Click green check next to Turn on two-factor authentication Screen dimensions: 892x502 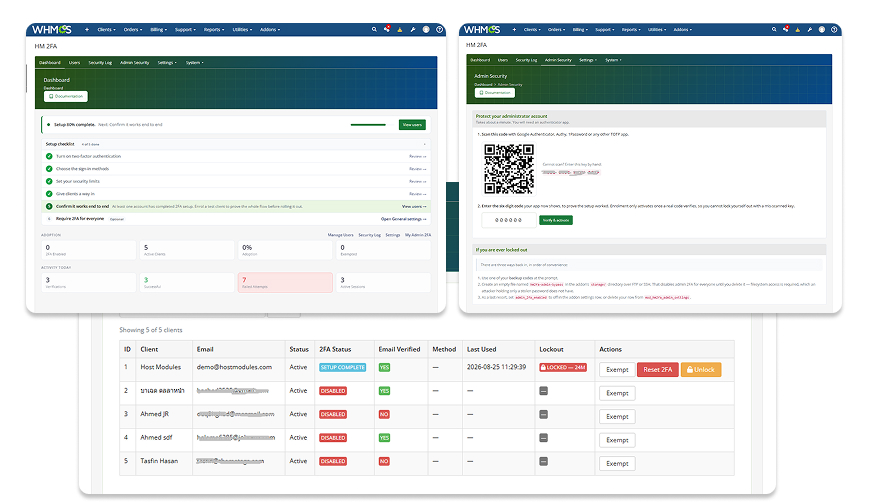pos(49,157)
